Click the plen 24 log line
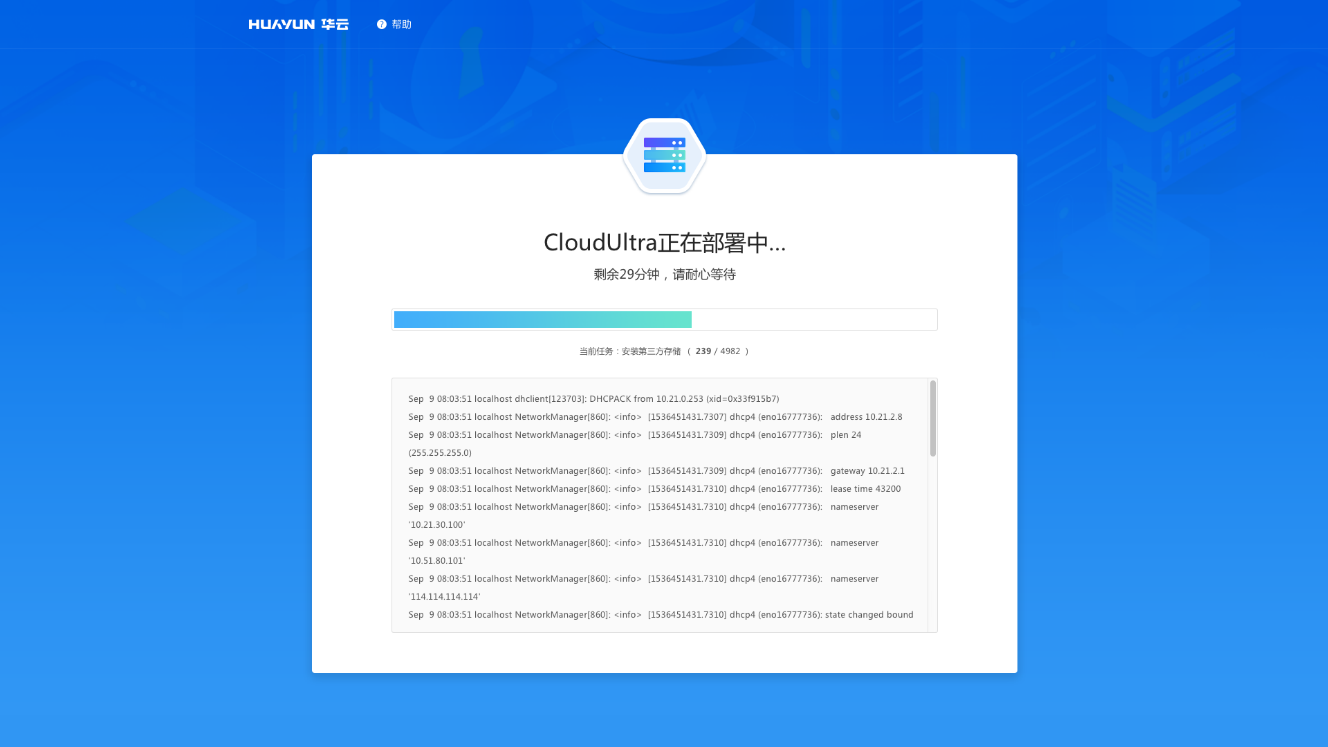 click(x=635, y=435)
